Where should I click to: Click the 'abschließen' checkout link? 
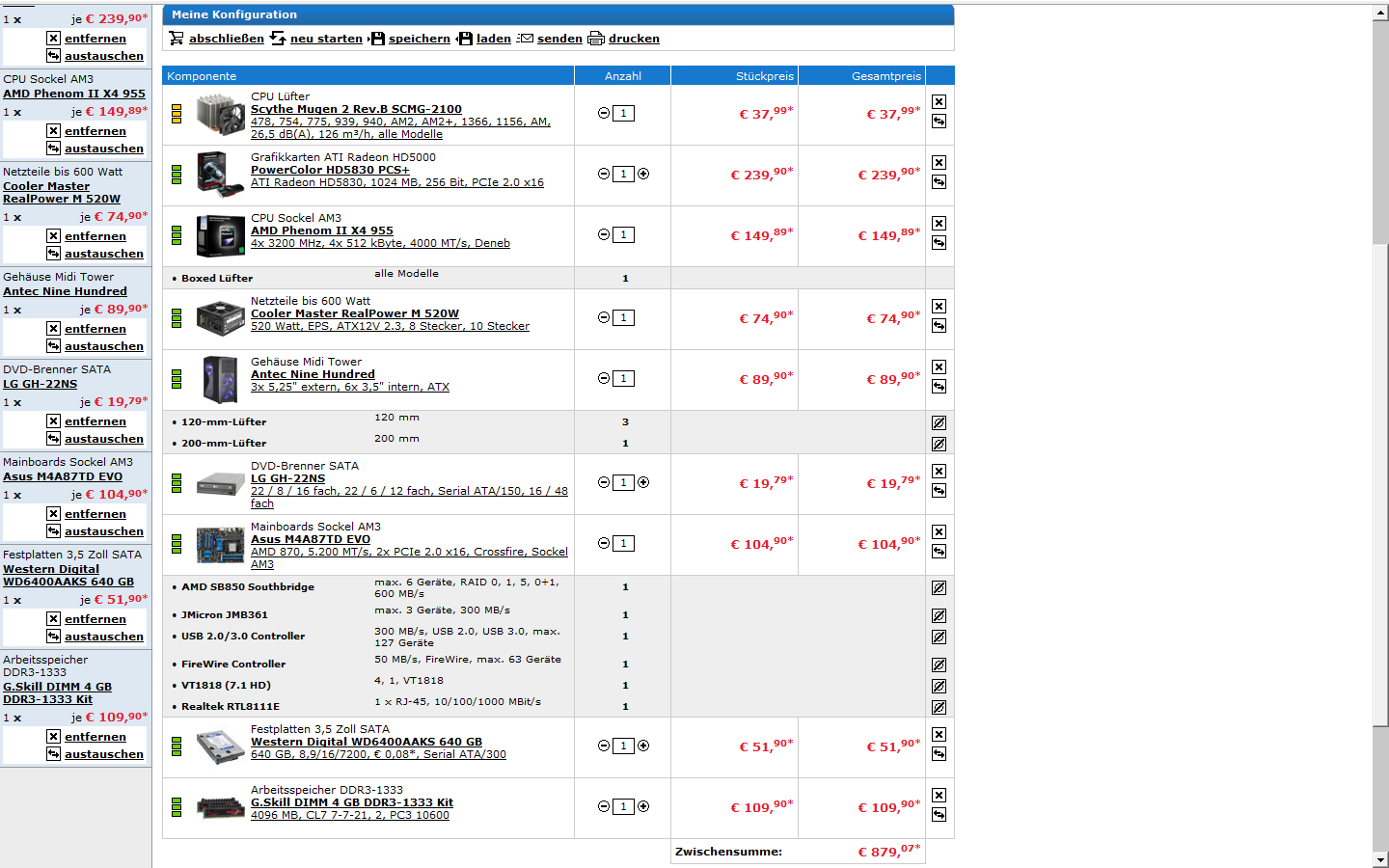pyautogui.click(x=227, y=39)
